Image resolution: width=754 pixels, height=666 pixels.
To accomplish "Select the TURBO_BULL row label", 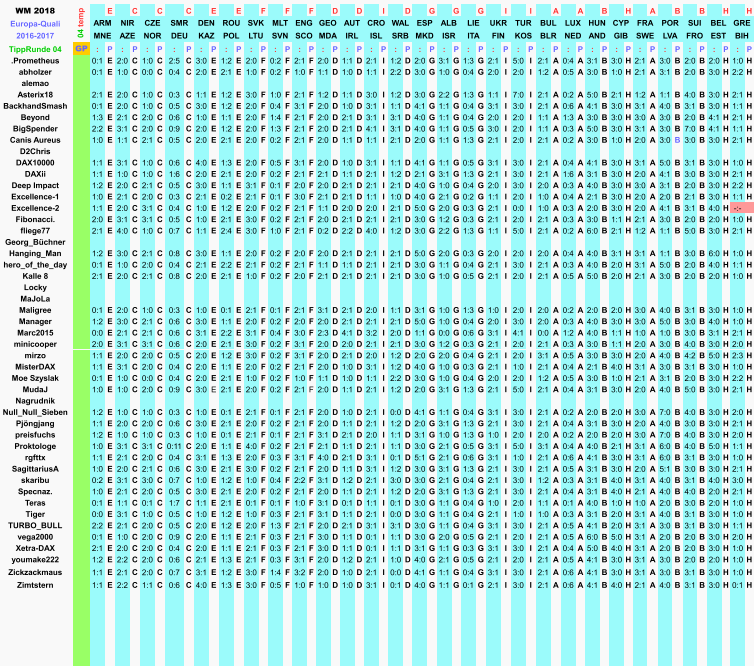I will click(36, 525).
